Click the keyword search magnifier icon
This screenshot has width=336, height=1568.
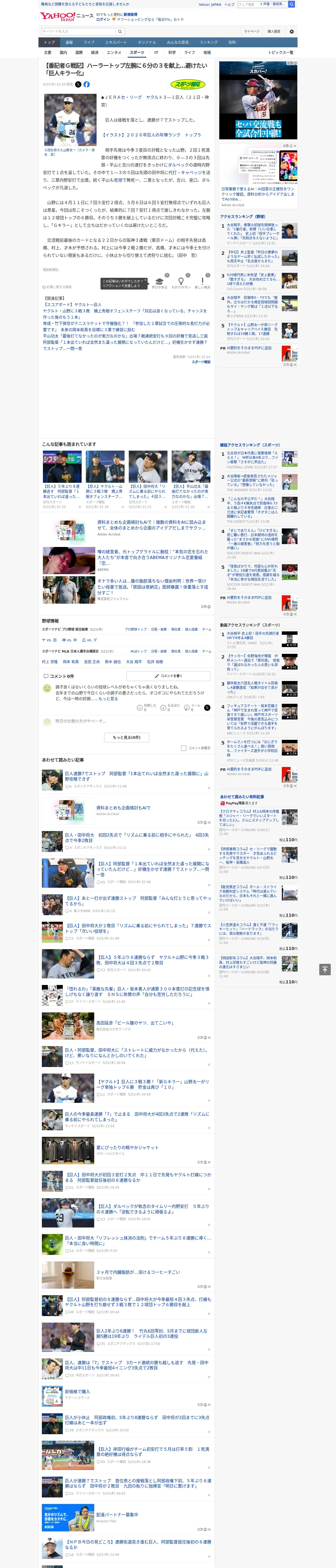120,32
